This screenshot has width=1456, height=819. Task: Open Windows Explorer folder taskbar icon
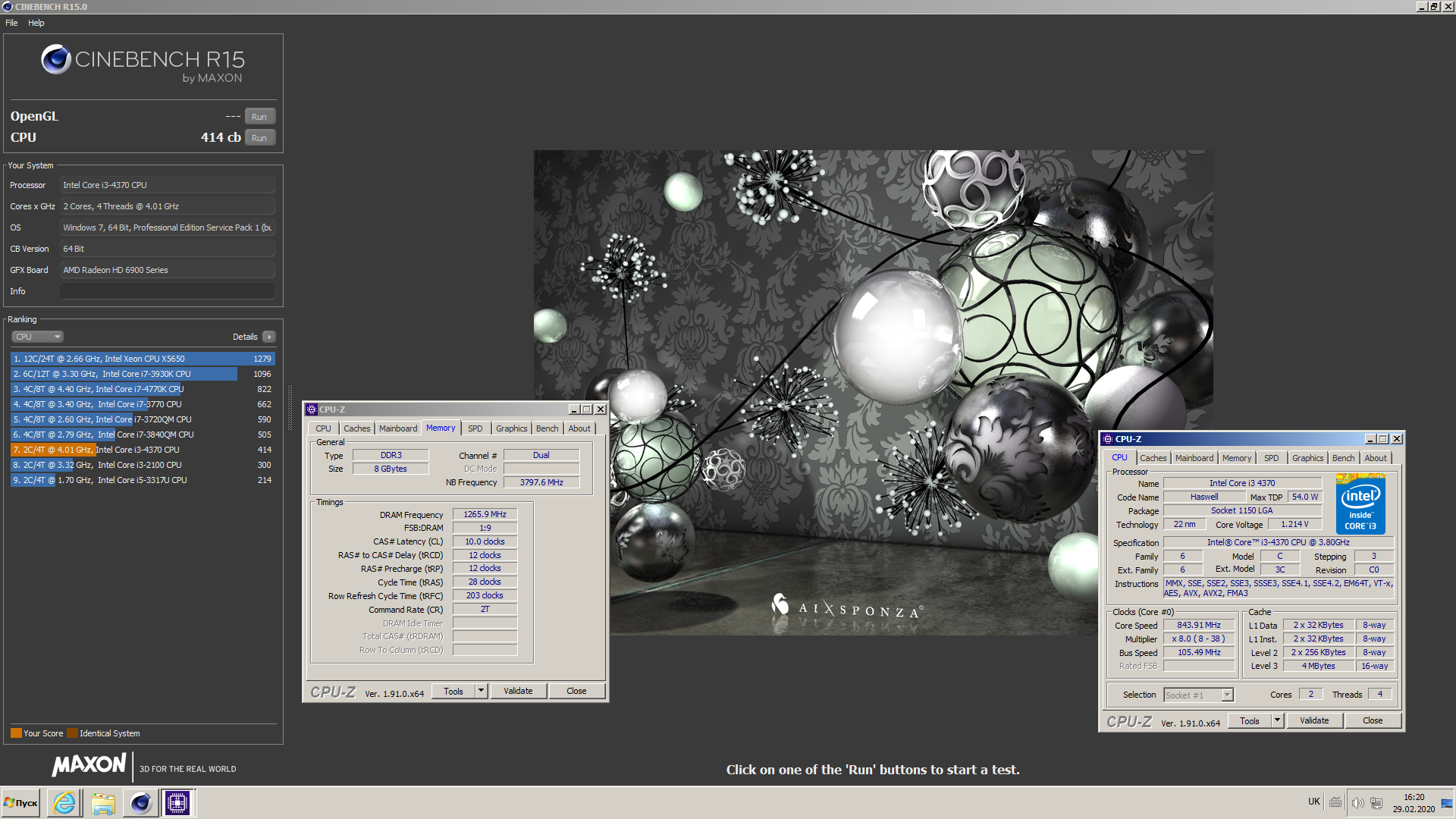pos(102,803)
